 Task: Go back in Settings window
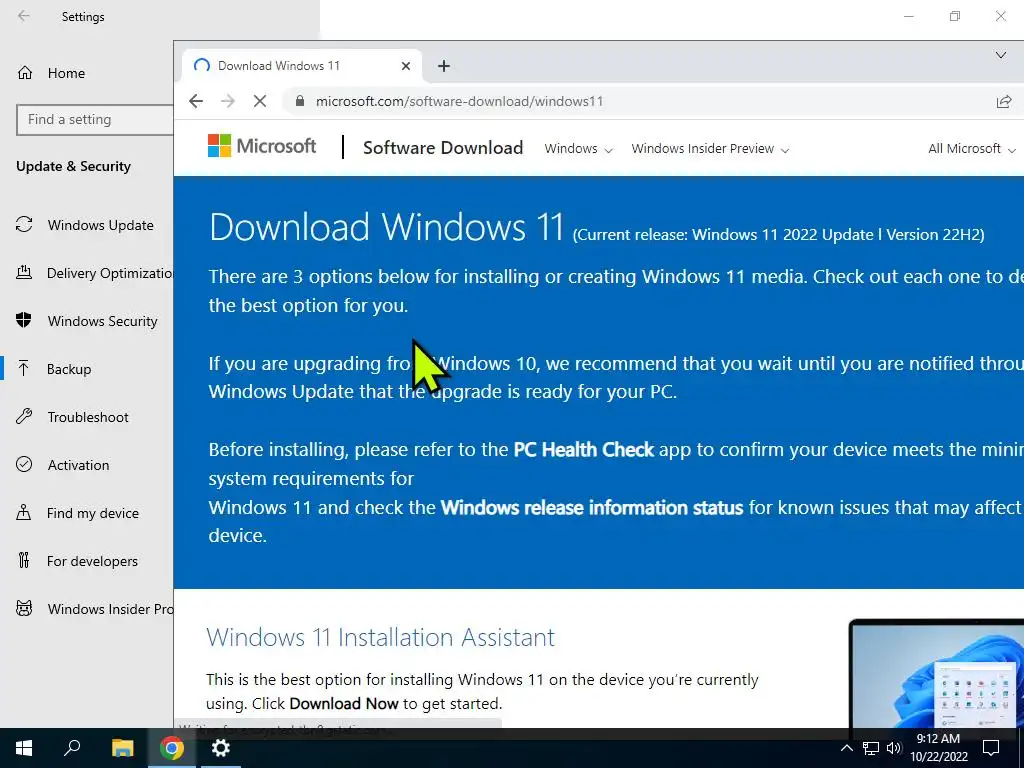pos(24,16)
